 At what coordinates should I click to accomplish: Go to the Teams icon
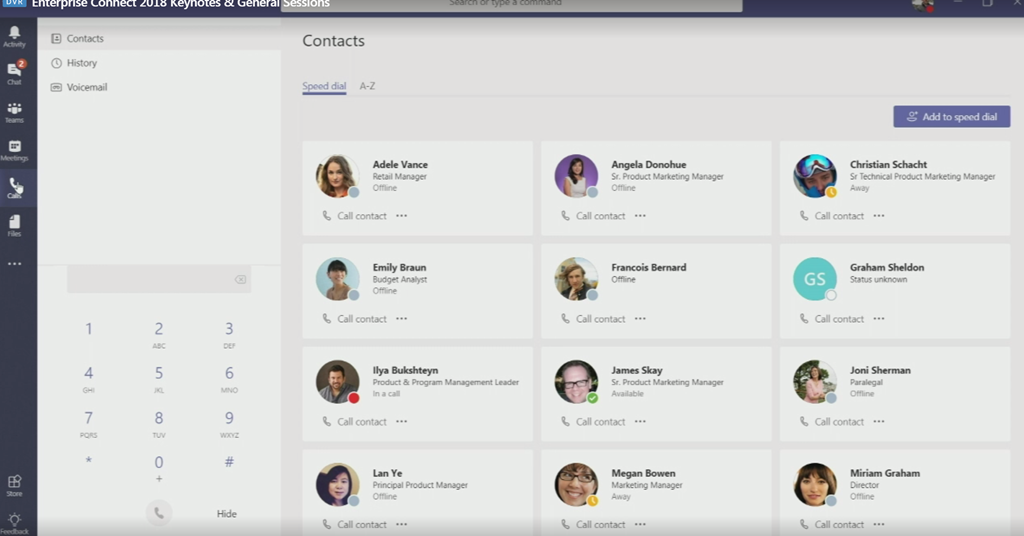[14, 111]
